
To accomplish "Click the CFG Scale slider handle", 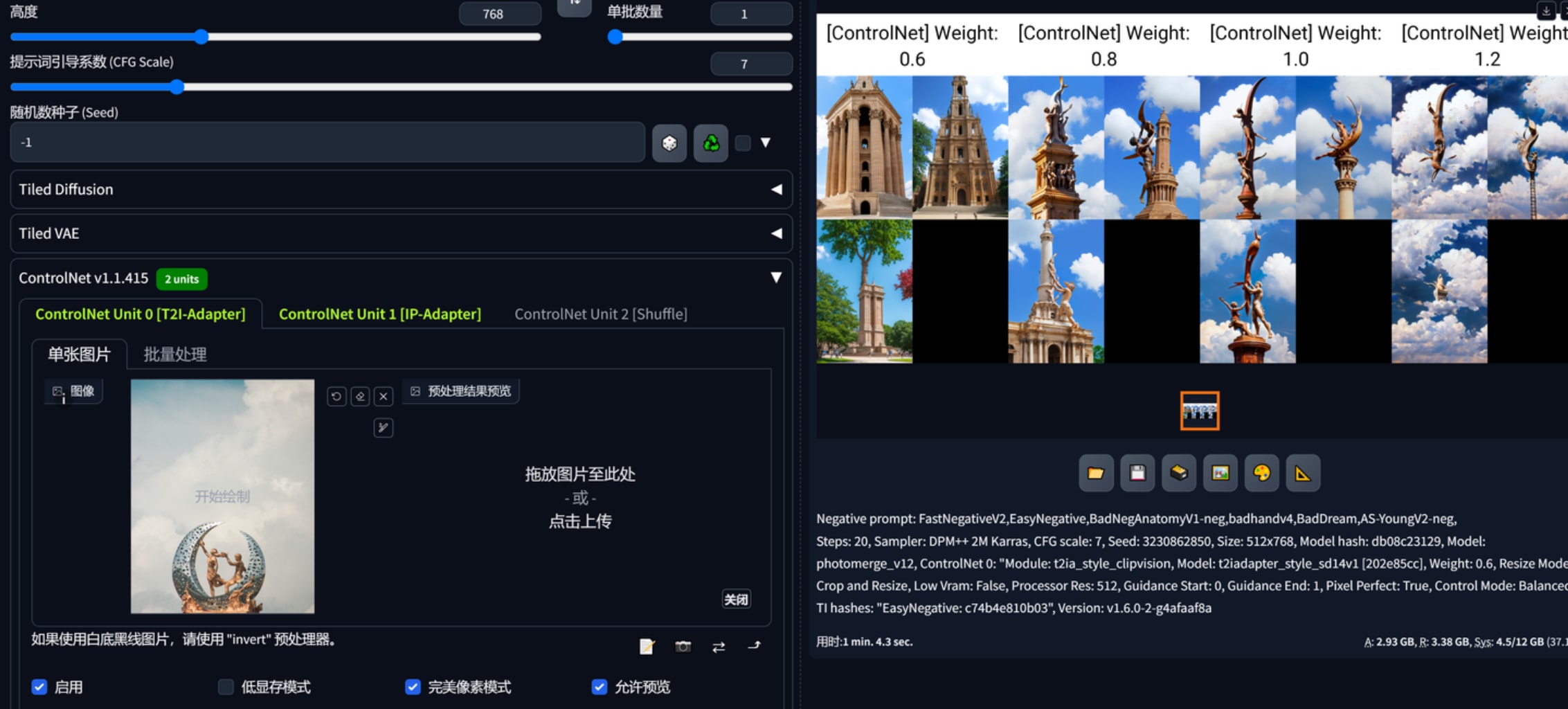I will [x=177, y=87].
